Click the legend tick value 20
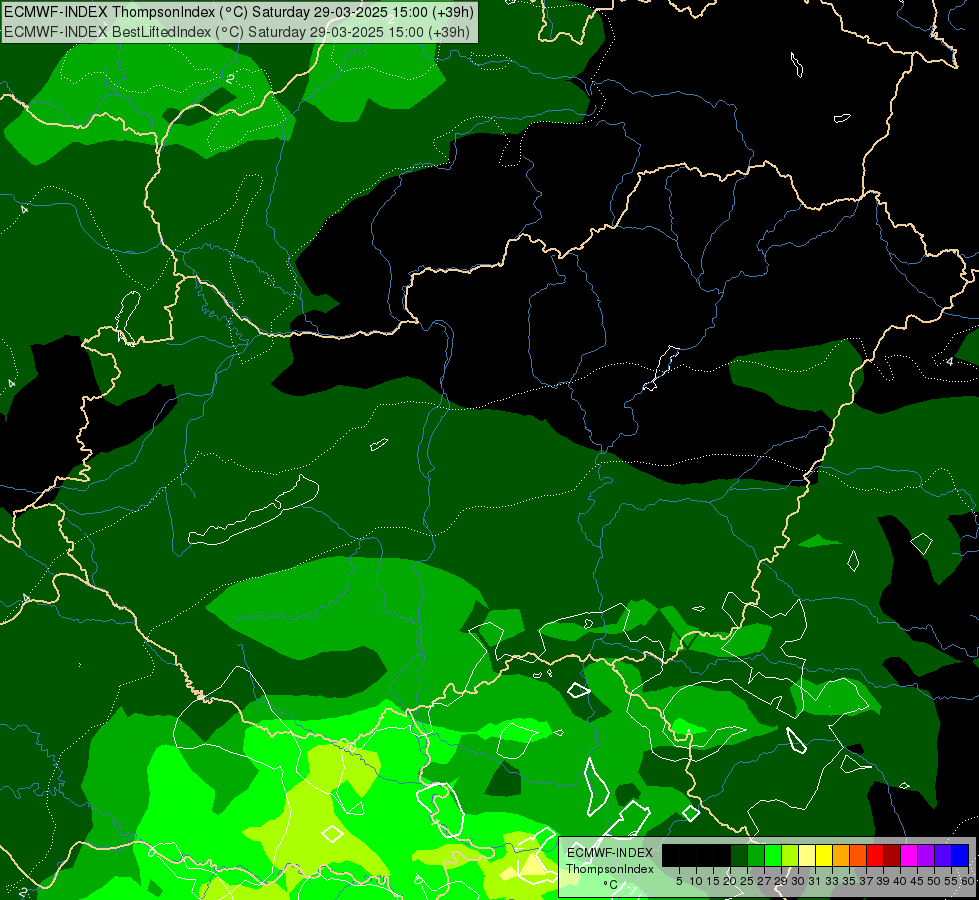Image resolution: width=979 pixels, height=900 pixels. pos(731,881)
